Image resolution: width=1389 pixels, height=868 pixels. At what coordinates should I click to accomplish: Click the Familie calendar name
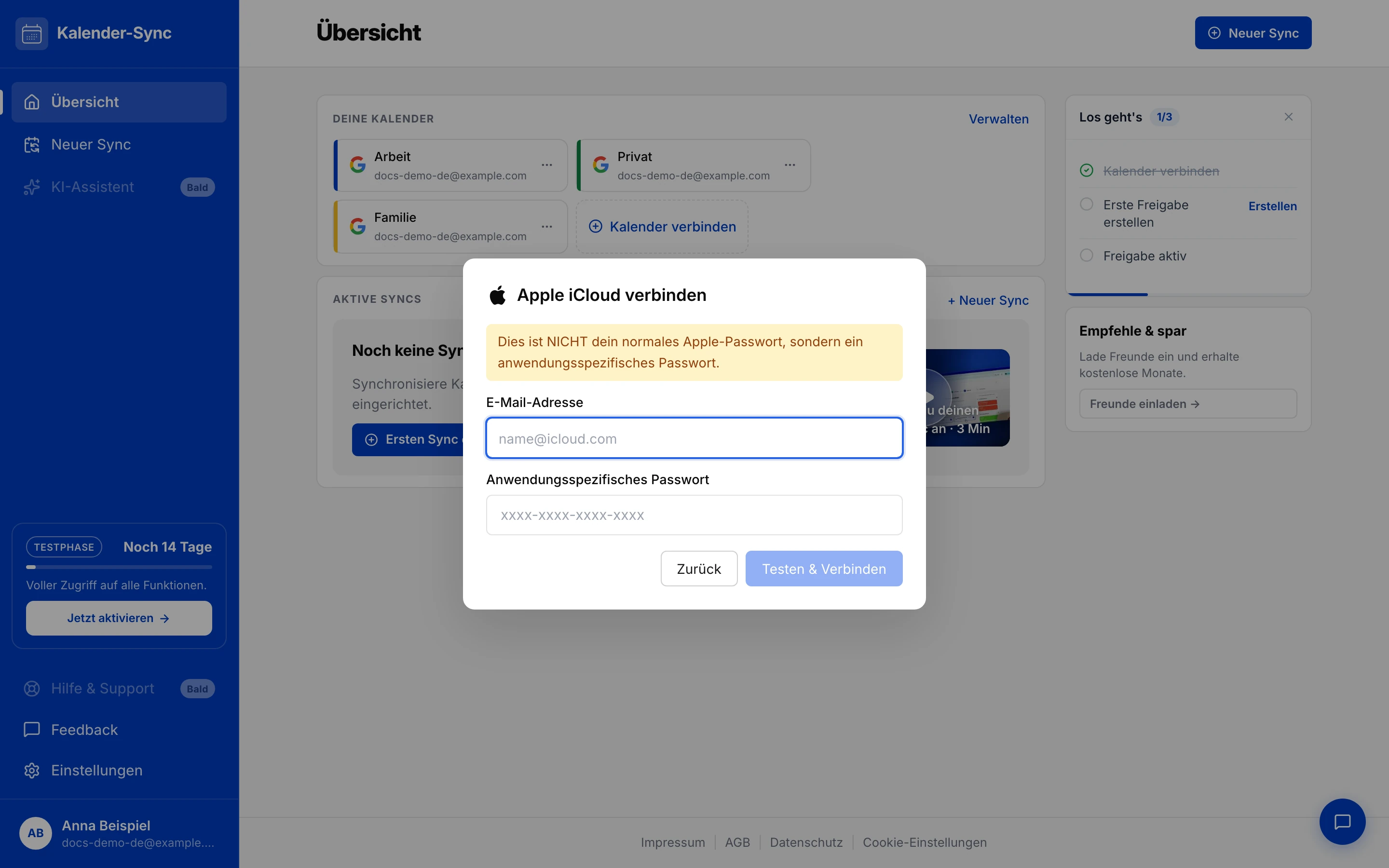click(395, 217)
